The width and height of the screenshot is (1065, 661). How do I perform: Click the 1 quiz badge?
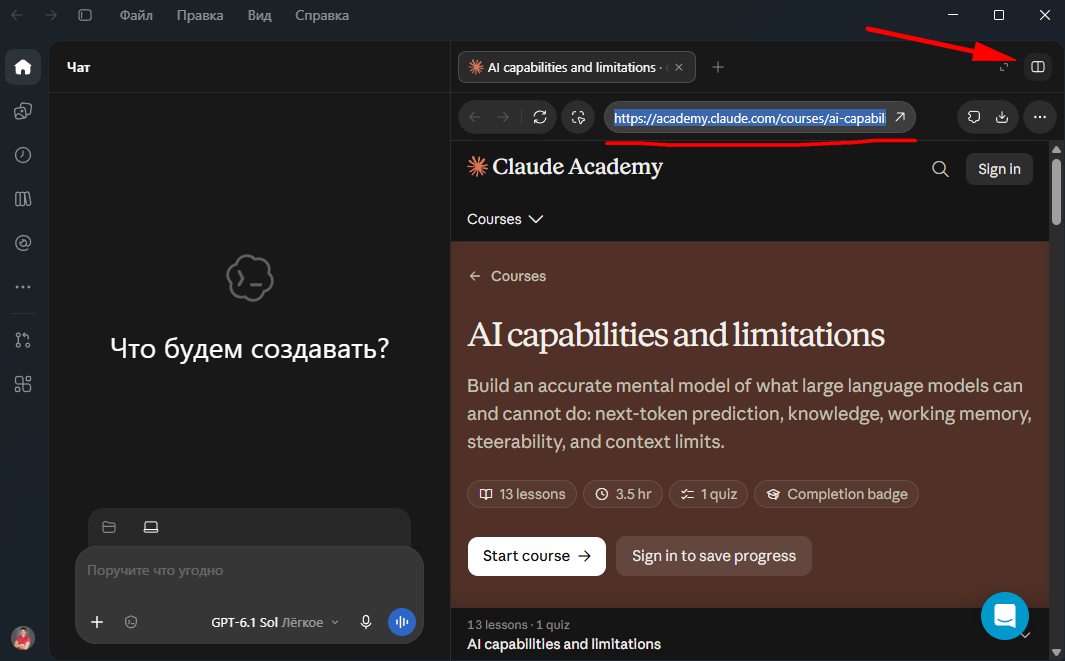[x=708, y=495]
